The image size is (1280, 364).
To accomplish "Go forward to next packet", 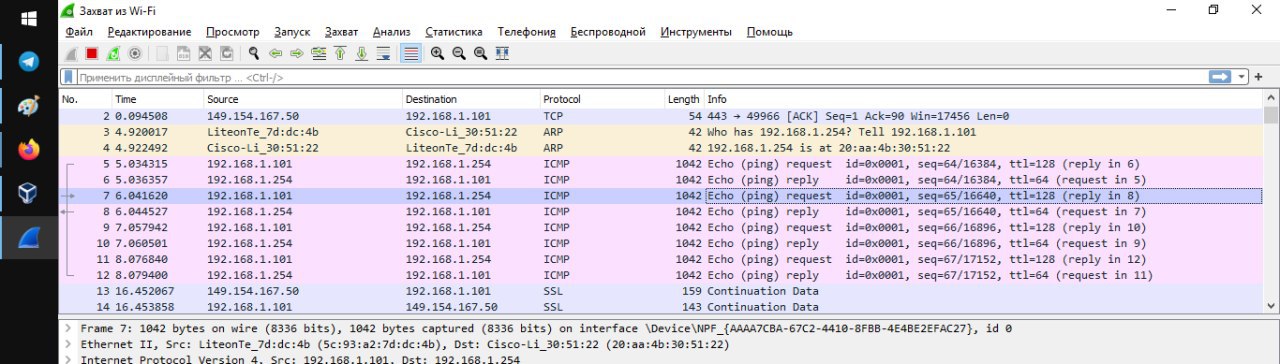I will point(297,53).
